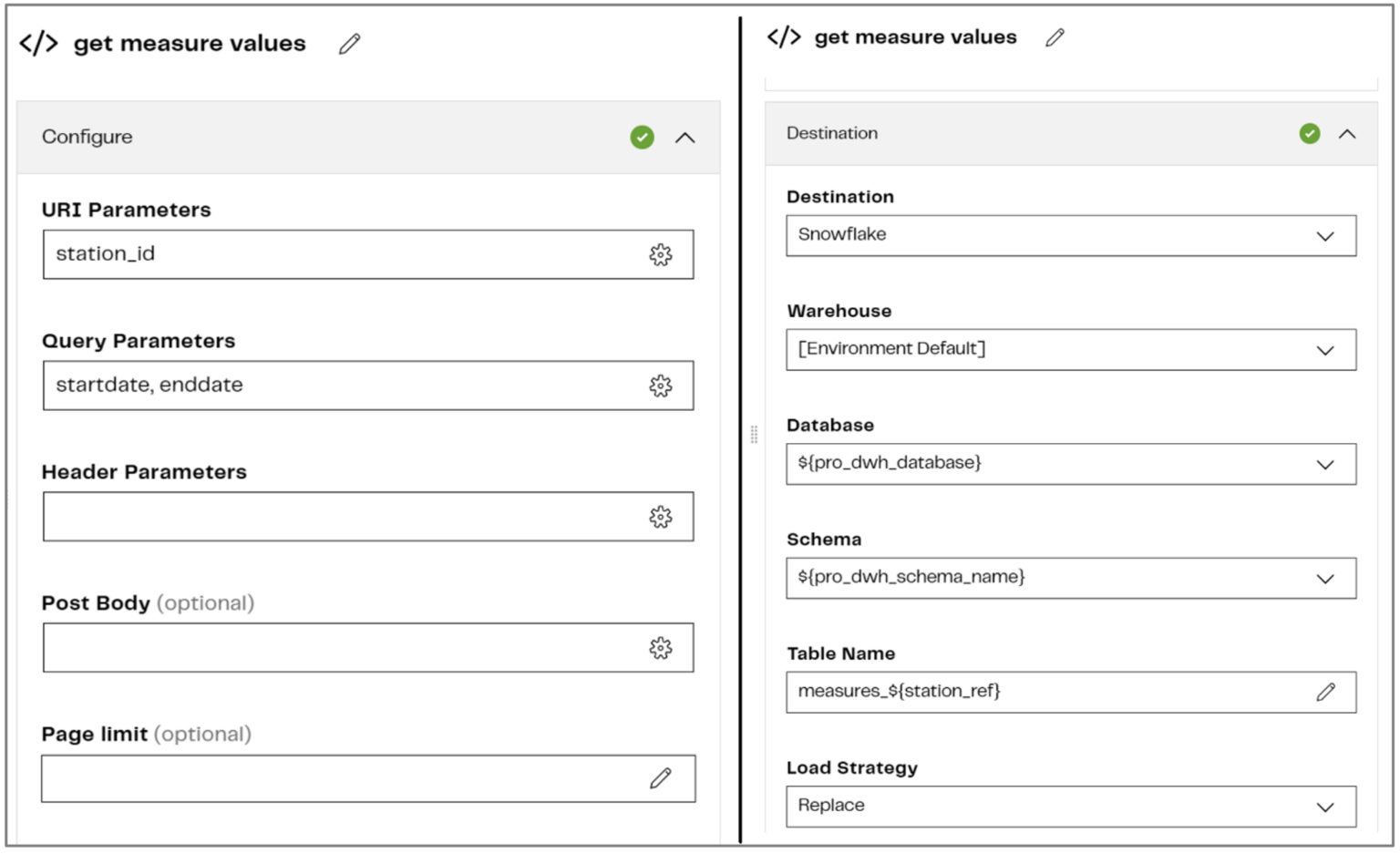Open the Warehouse dropdown set to Environment Default
The width and height of the screenshot is (1400, 854).
[1324, 348]
